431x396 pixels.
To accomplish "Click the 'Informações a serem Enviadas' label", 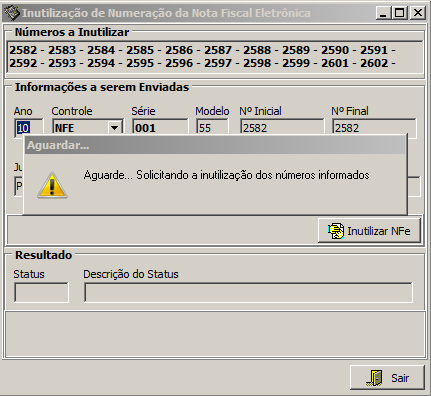I will (102, 87).
